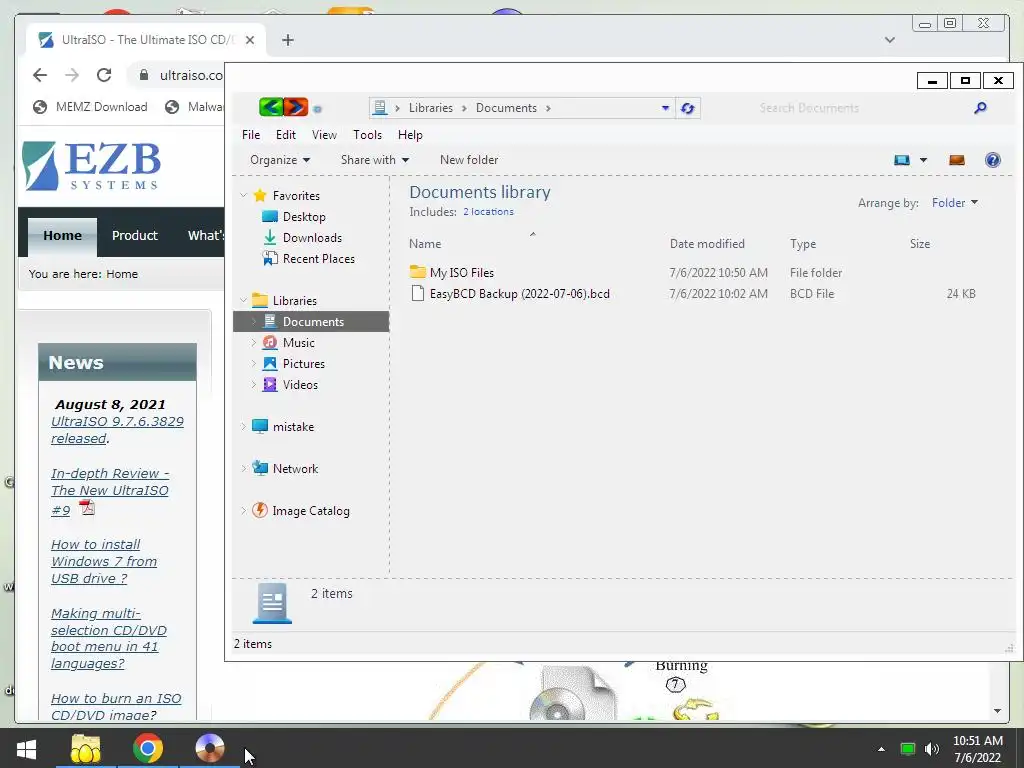The image size is (1024, 768).
Task: Open the File menu
Action: click(251, 135)
